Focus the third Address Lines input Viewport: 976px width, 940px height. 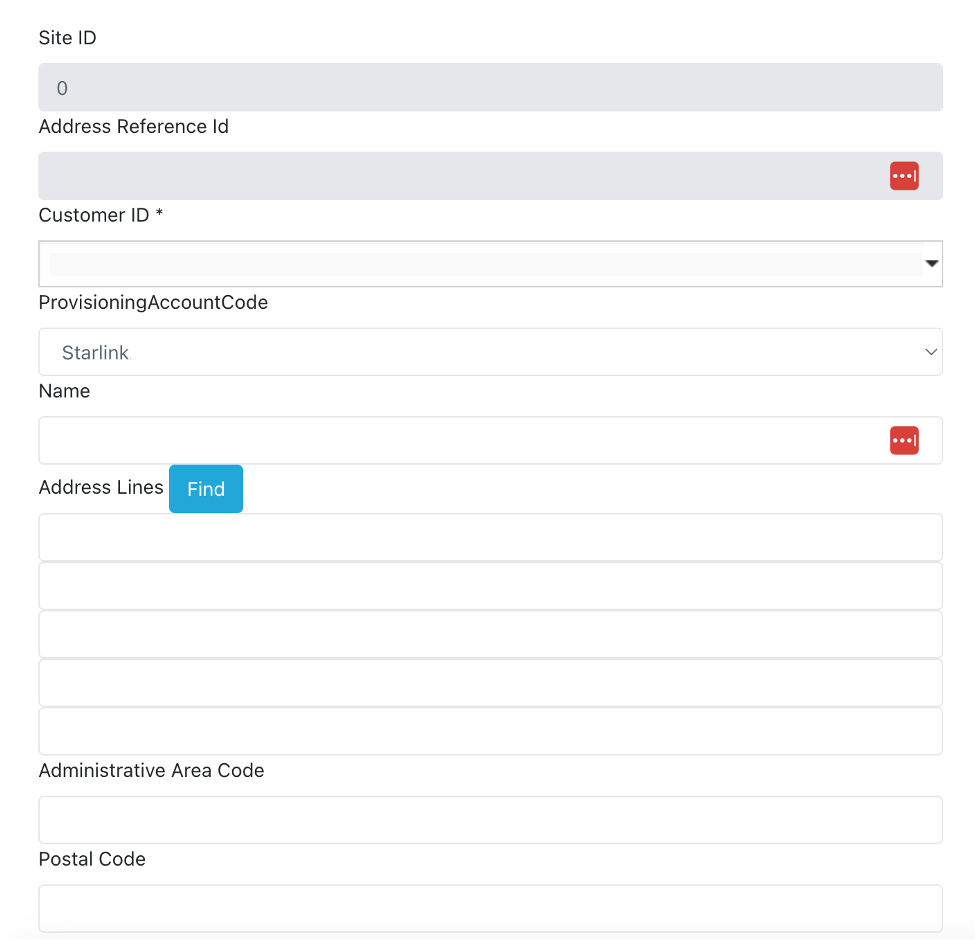click(x=490, y=634)
